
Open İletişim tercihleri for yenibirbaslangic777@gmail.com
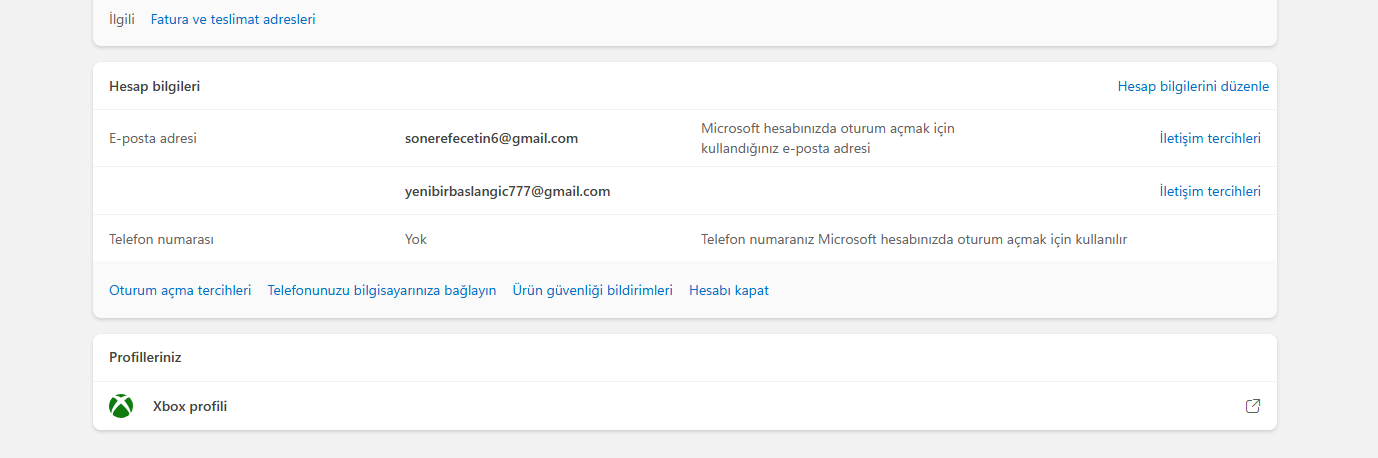click(x=1210, y=191)
